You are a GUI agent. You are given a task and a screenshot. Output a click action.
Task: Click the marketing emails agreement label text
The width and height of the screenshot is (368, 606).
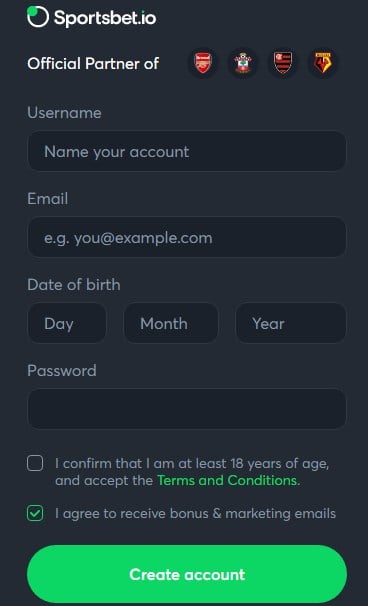click(x=195, y=514)
